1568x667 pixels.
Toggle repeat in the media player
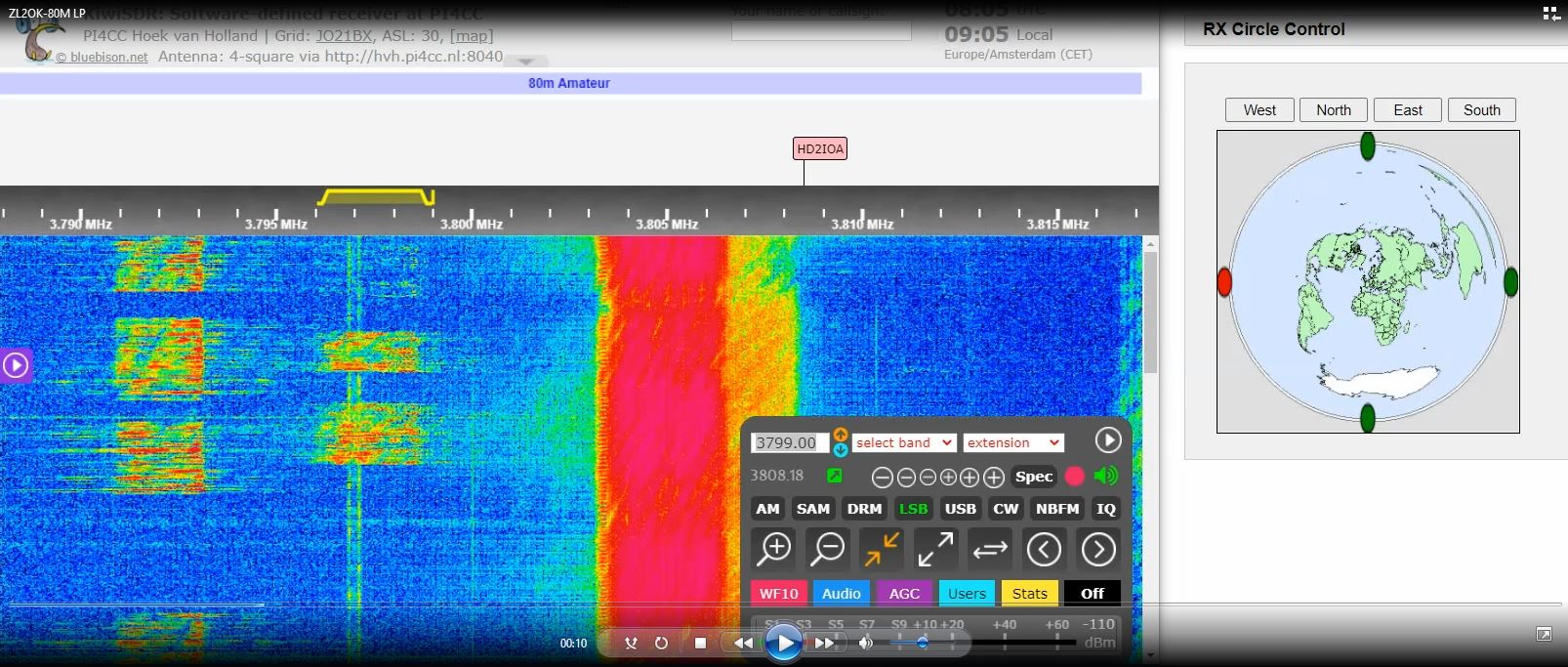(661, 643)
